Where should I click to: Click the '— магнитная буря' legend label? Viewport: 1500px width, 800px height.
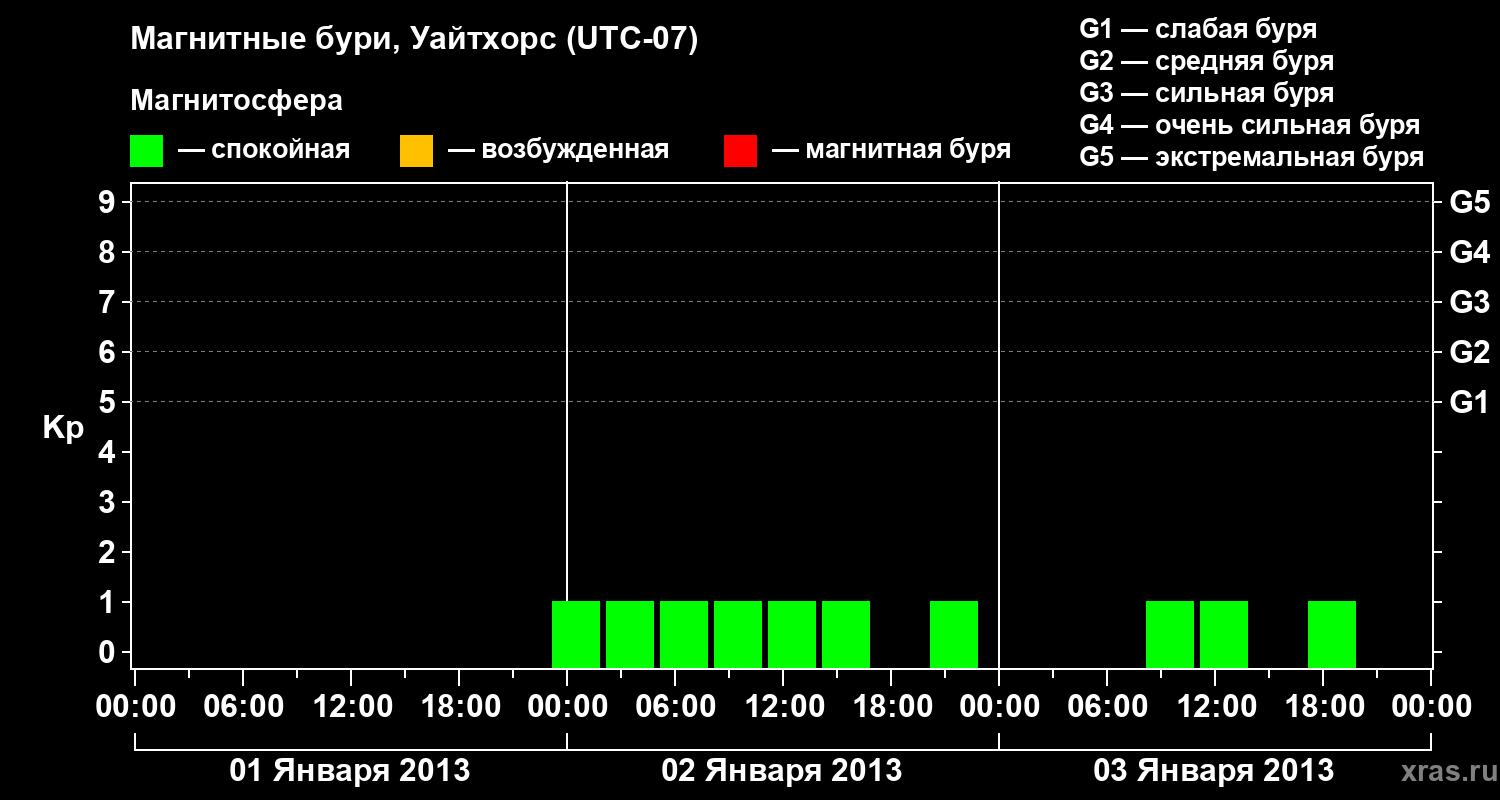pos(892,151)
